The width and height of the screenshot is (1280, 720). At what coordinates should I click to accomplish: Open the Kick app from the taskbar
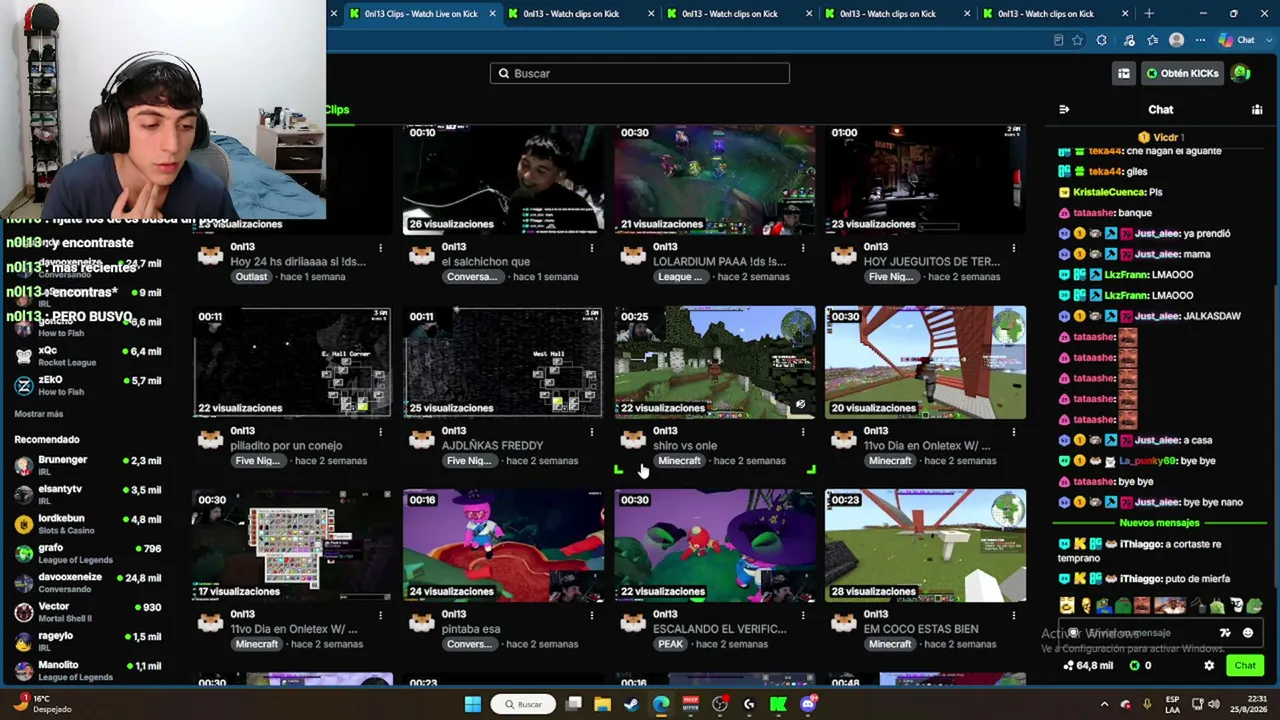click(778, 704)
